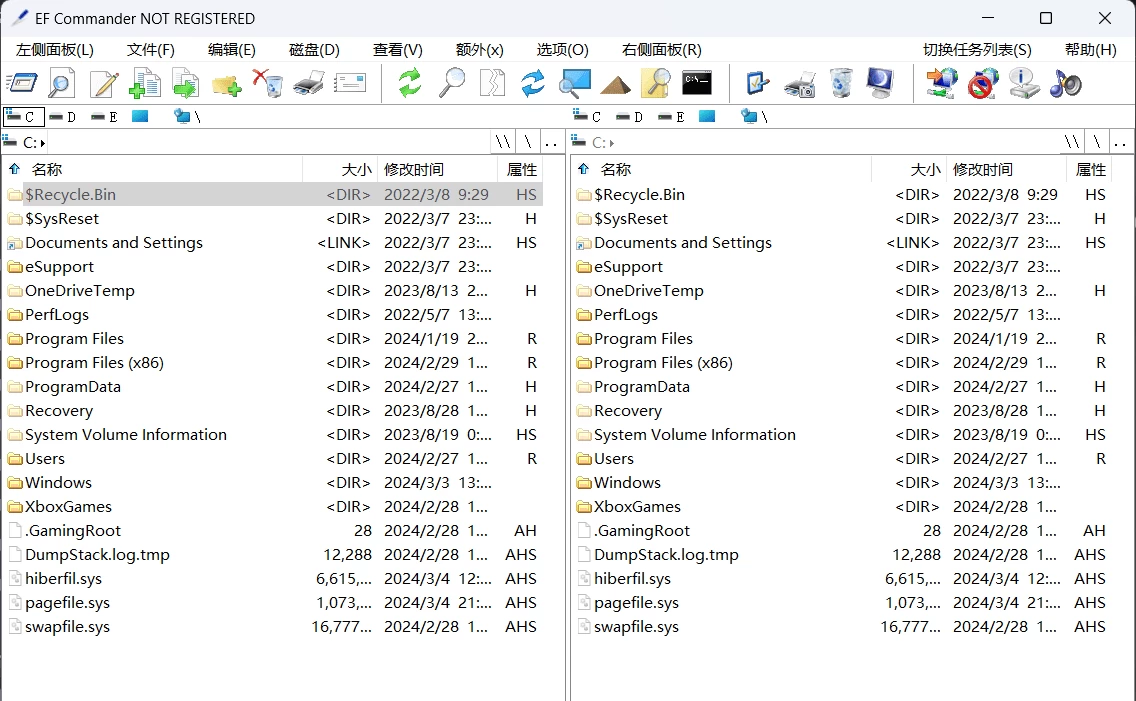The width and height of the screenshot is (1136, 701).
Task: Click the new folder creation icon
Action: pyautogui.click(x=226, y=84)
